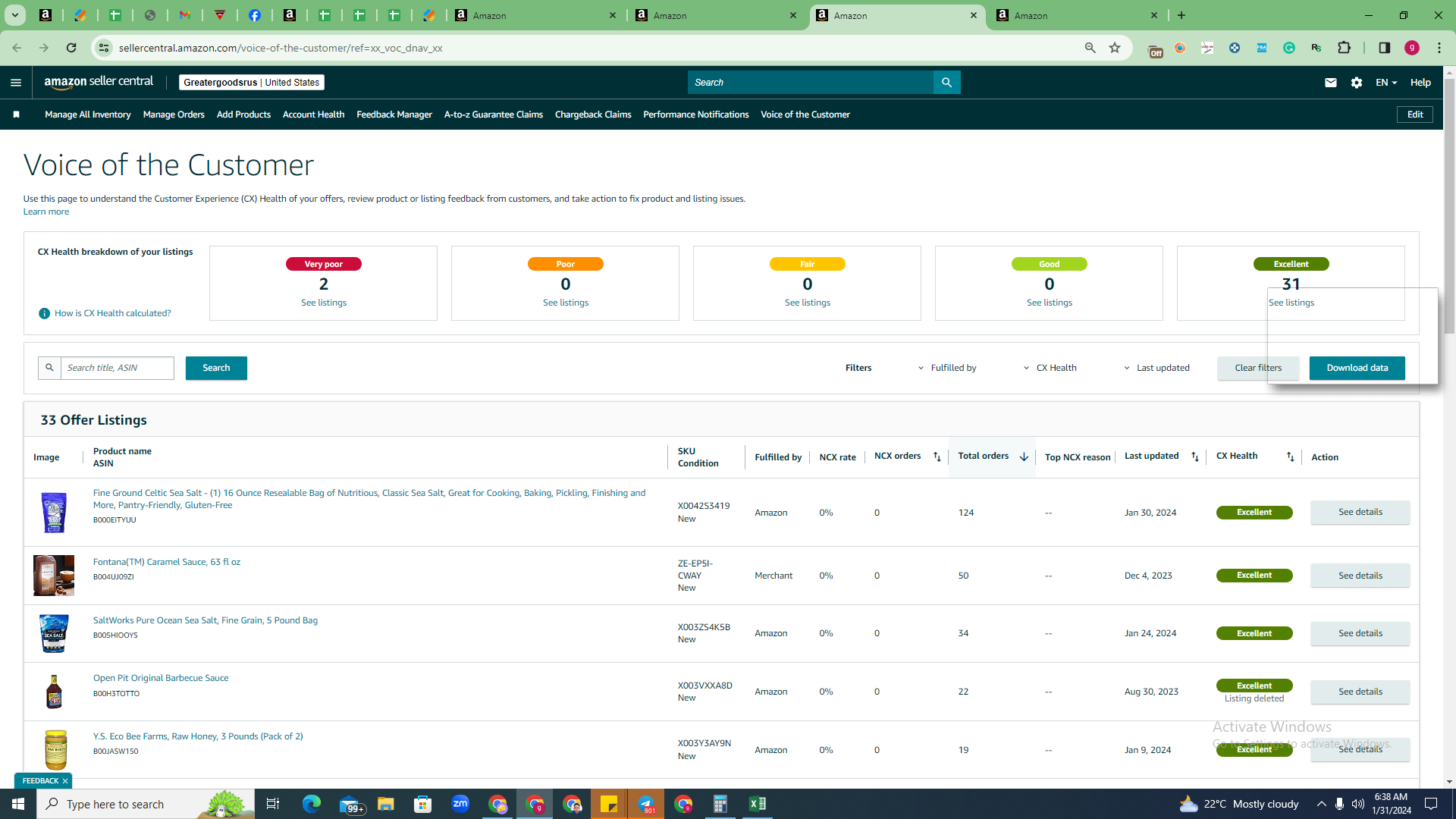
Task: Open Chrome's three-dot menu
Action: (1439, 48)
